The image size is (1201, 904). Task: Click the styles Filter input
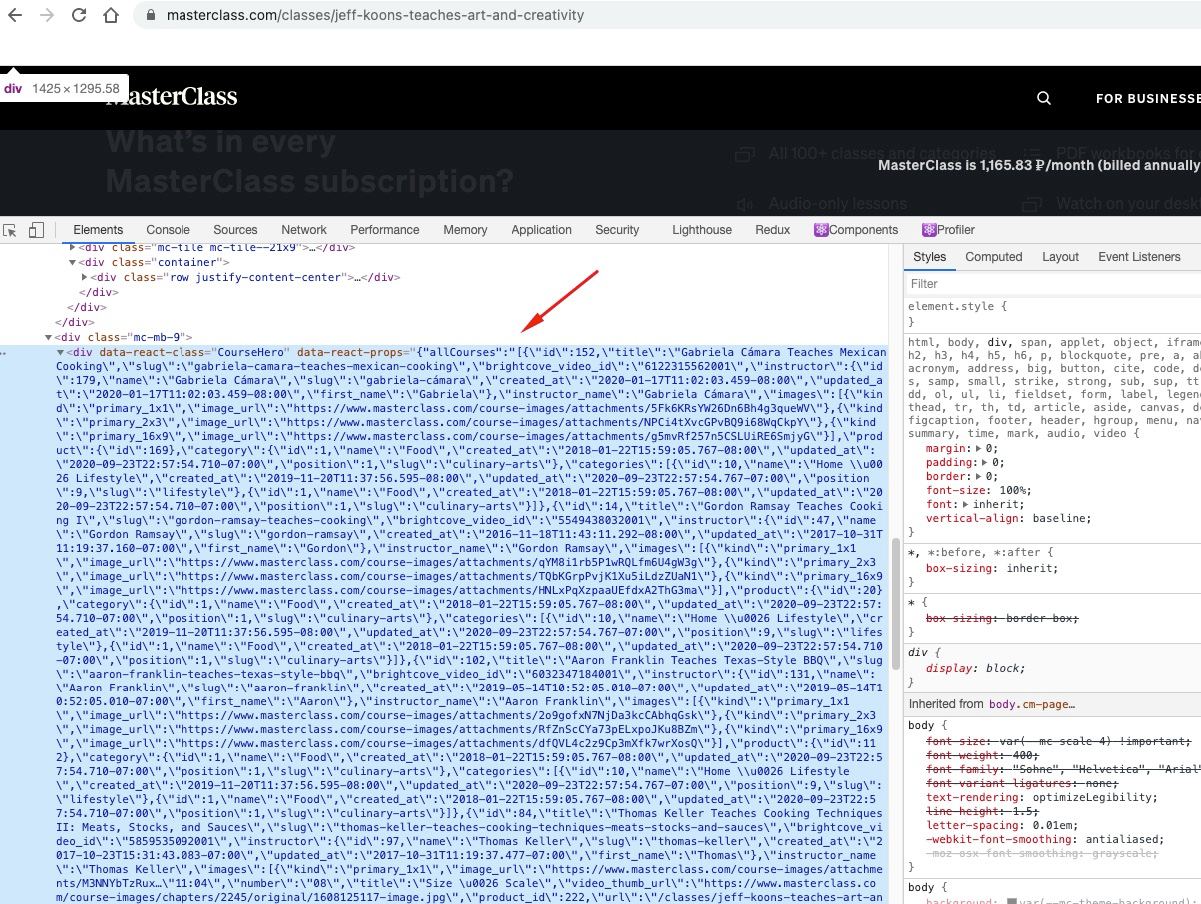[1052, 284]
